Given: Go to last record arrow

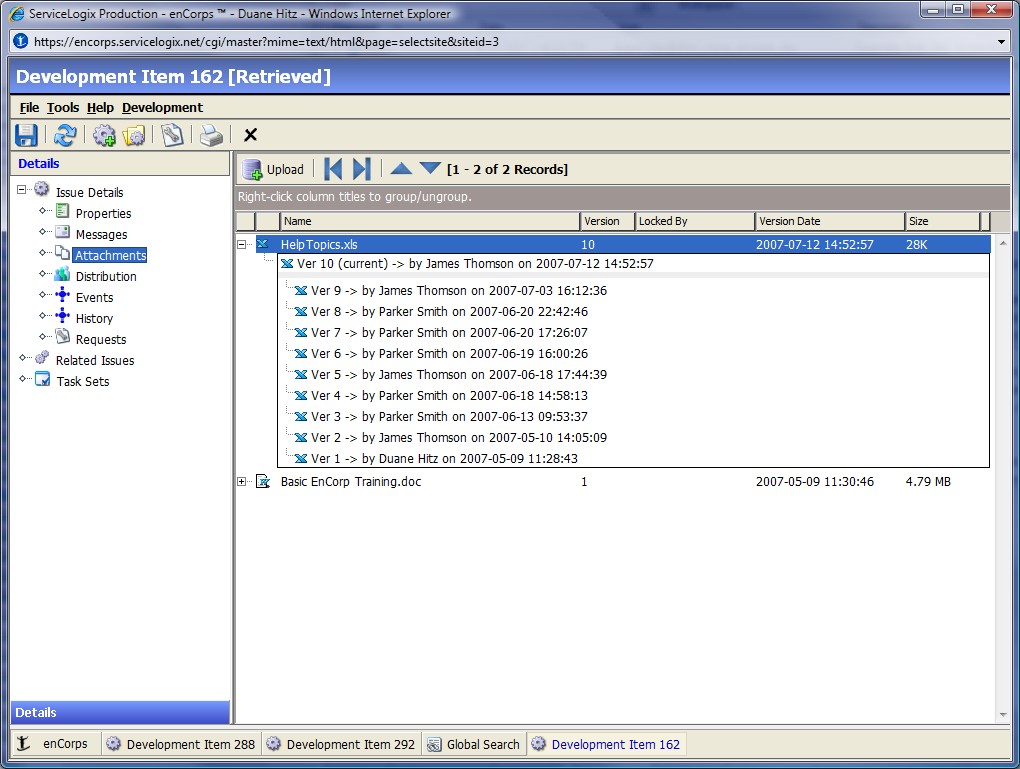Looking at the screenshot, I should (362, 169).
